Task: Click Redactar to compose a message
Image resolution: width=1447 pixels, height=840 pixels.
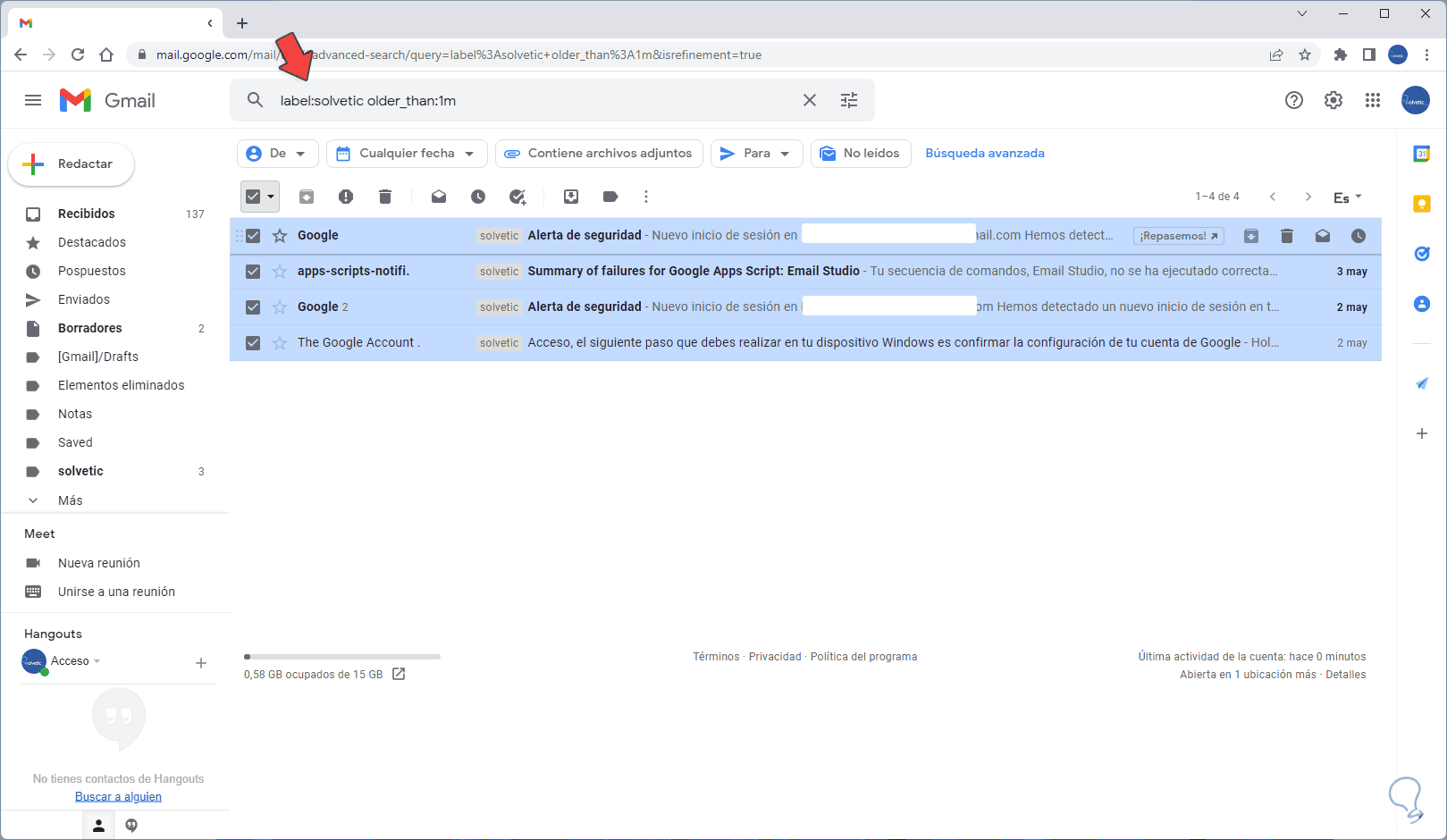Action: coord(72,164)
